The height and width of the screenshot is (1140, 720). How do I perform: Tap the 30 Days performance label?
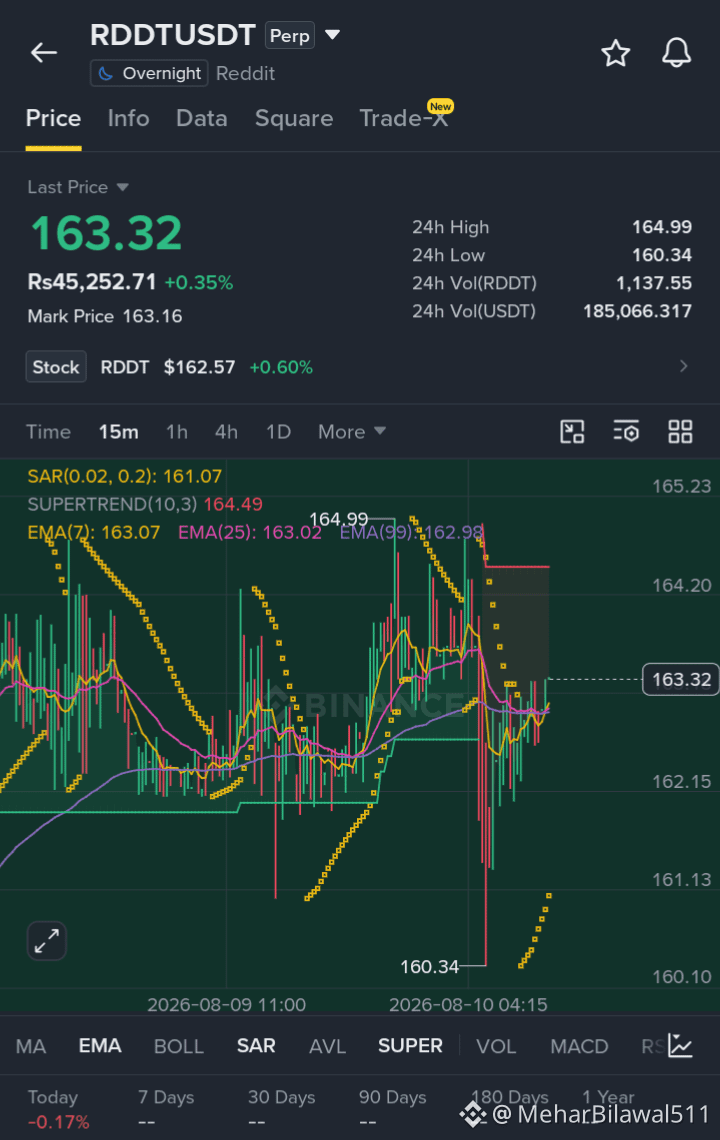pos(281,1097)
